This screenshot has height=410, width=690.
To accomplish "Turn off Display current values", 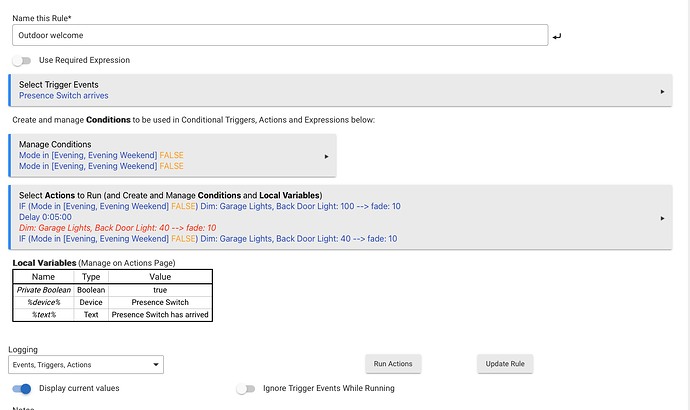I will point(22,388).
